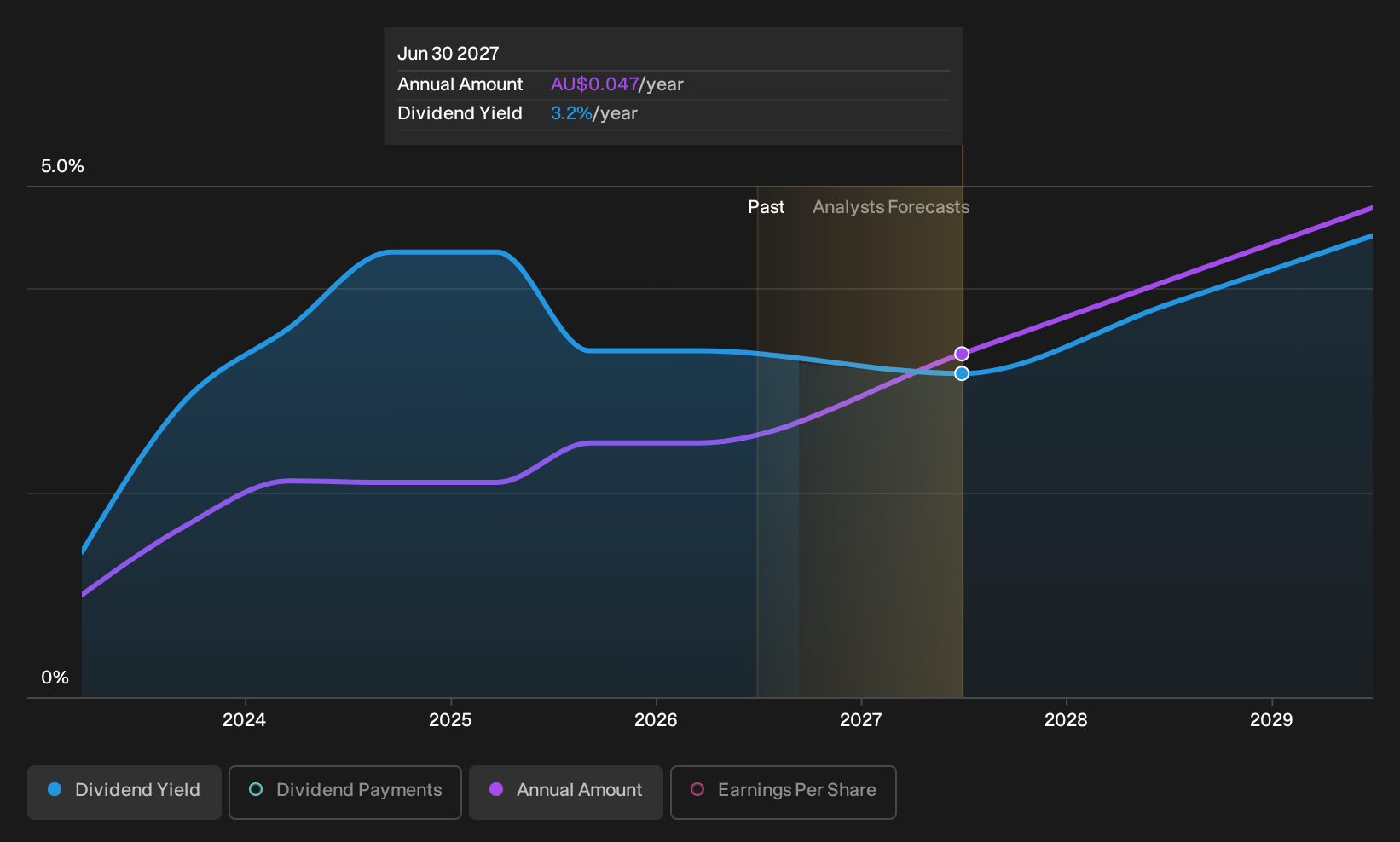1400x842 pixels.
Task: Click the 2028 x-axis label
Action: click(x=1066, y=720)
